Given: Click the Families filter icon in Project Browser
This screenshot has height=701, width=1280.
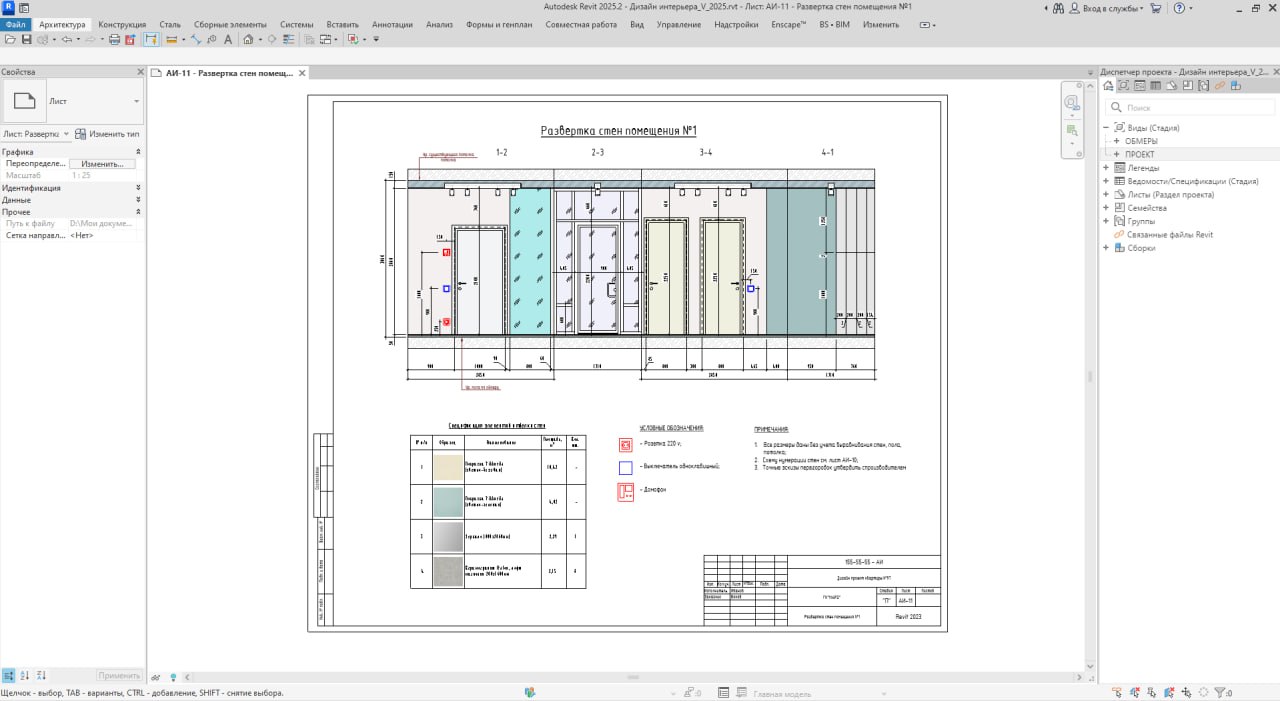Looking at the screenshot, I should coord(1187,86).
